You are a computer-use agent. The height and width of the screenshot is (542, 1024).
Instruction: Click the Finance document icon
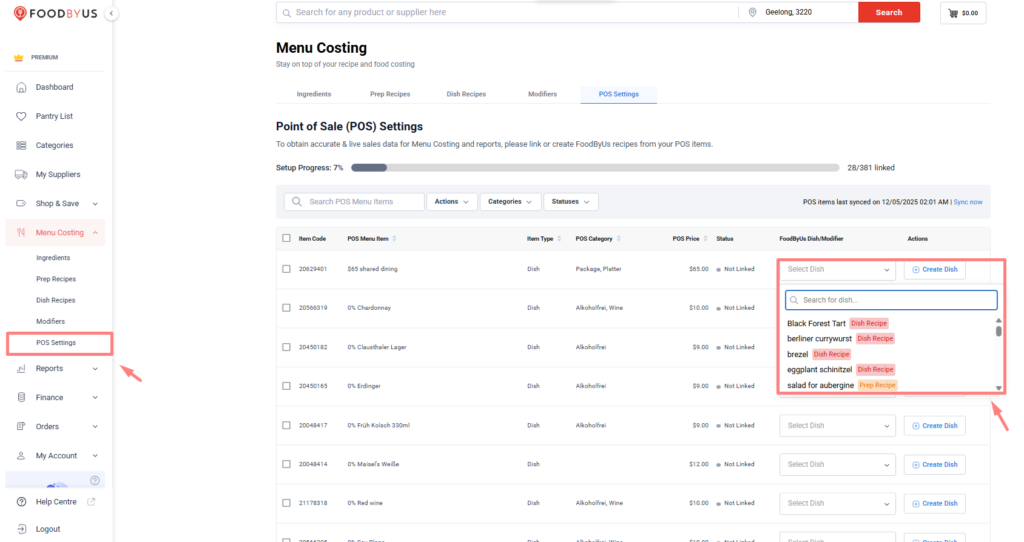tap(21, 397)
